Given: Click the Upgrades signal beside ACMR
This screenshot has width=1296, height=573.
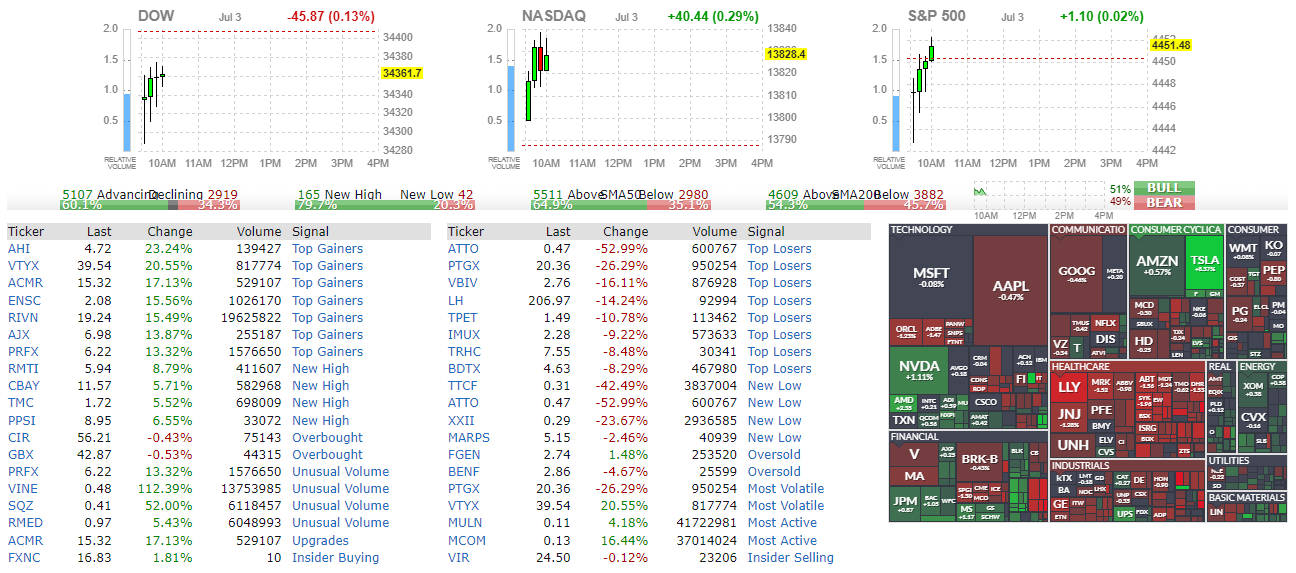Looking at the screenshot, I should coord(320,540).
